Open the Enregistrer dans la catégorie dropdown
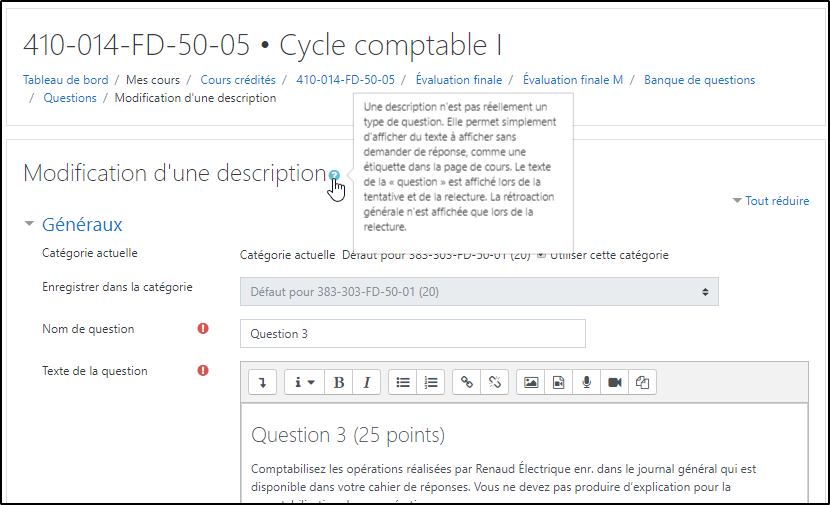 point(479,292)
